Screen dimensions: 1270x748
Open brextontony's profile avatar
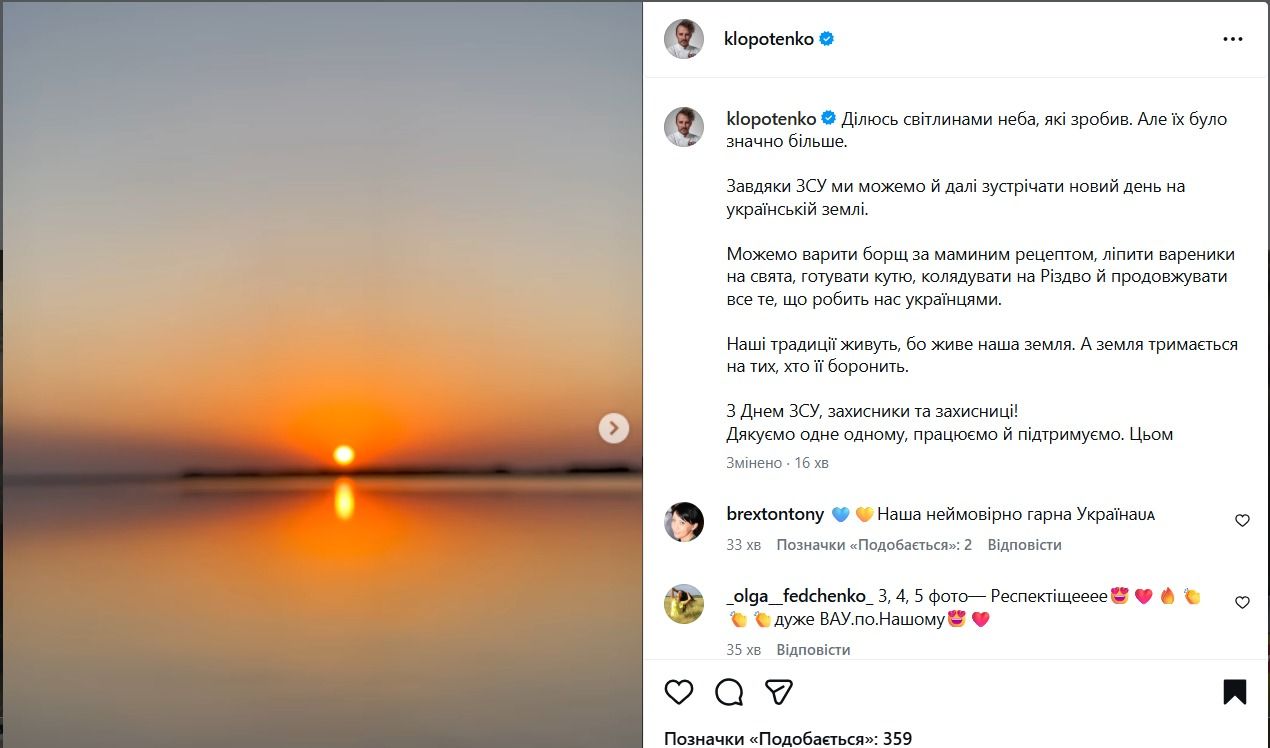[684, 522]
